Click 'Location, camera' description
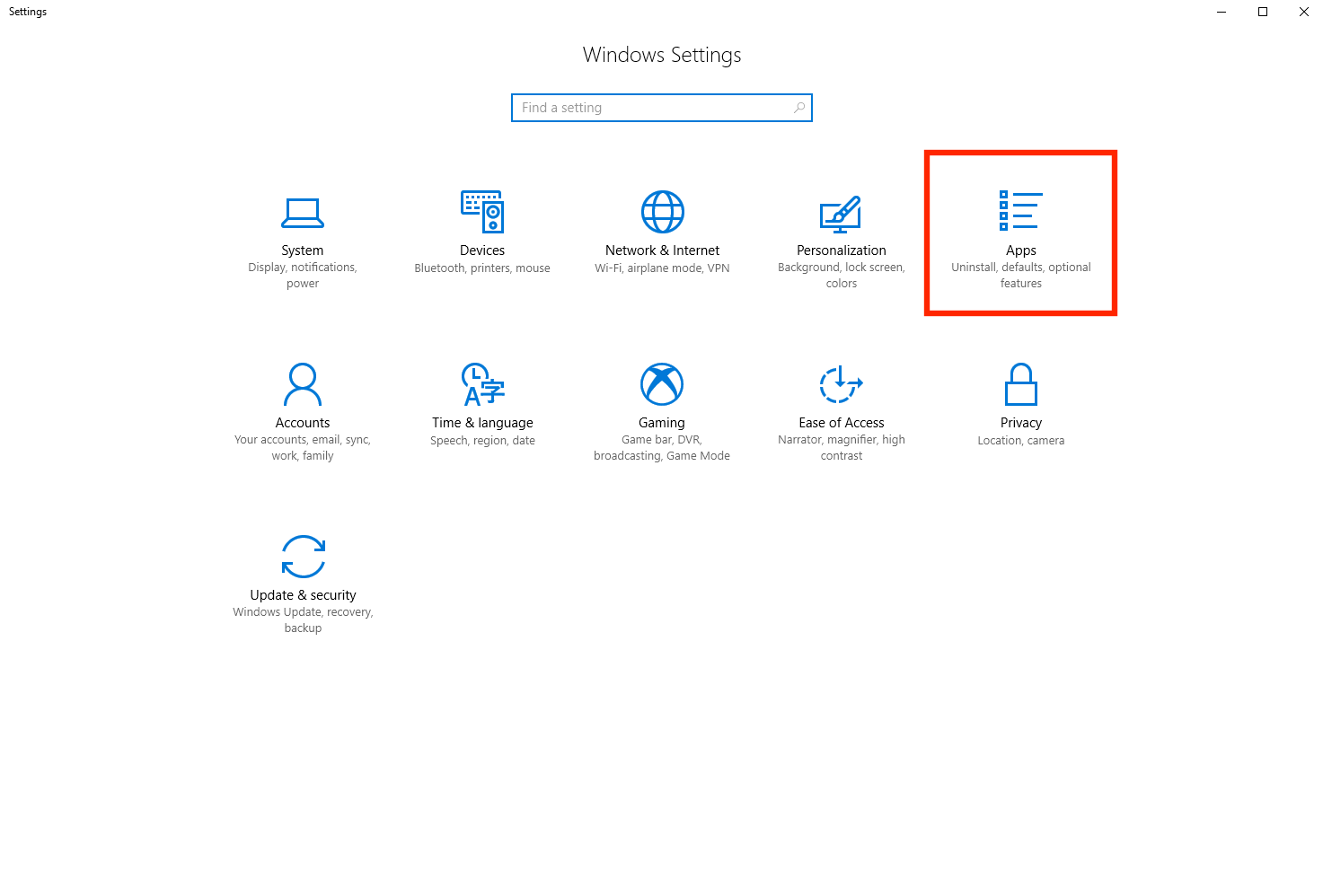The height and width of the screenshot is (896, 1323). [x=1021, y=441]
